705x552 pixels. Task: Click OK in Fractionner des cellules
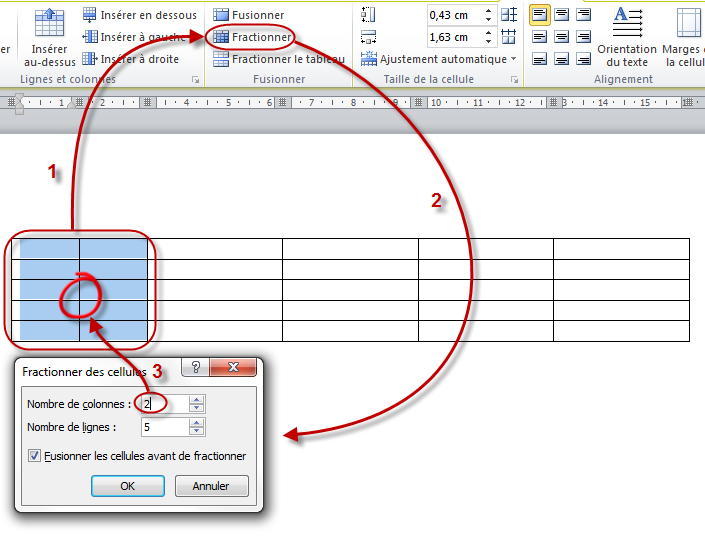coord(128,486)
